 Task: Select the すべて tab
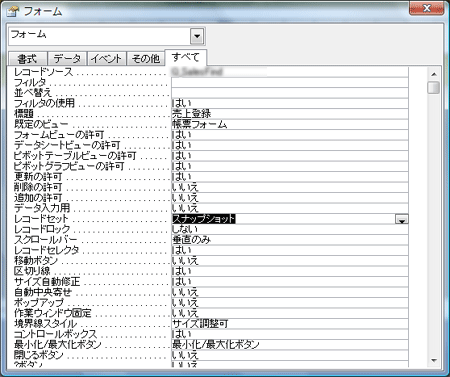point(186,58)
